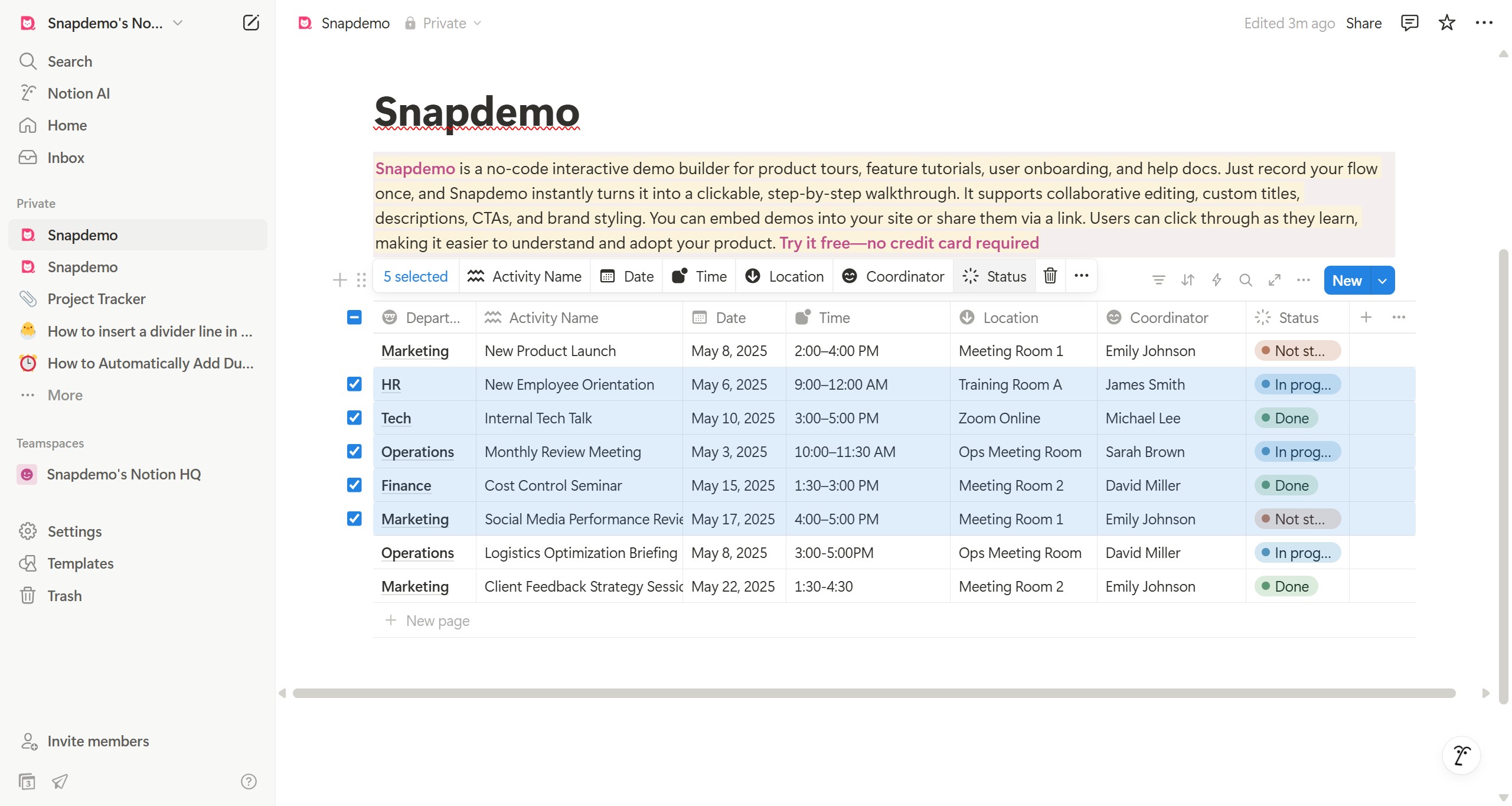The width and height of the screenshot is (1512, 806).
Task: Open the database filter icon
Action: (x=1158, y=280)
